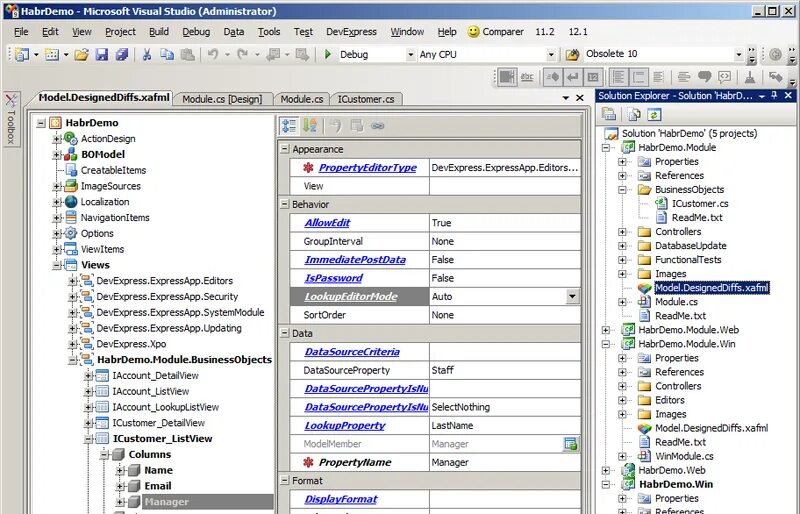800x514 pixels.
Task: Open the Any CPU platform dropdown
Action: click(551, 54)
